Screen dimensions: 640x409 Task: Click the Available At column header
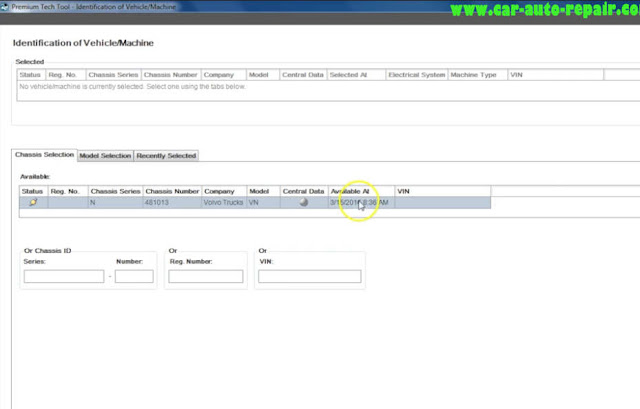tap(361, 191)
